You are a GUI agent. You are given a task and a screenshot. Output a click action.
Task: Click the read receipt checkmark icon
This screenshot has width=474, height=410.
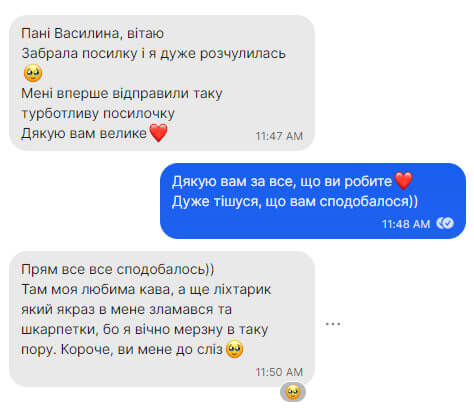(445, 223)
